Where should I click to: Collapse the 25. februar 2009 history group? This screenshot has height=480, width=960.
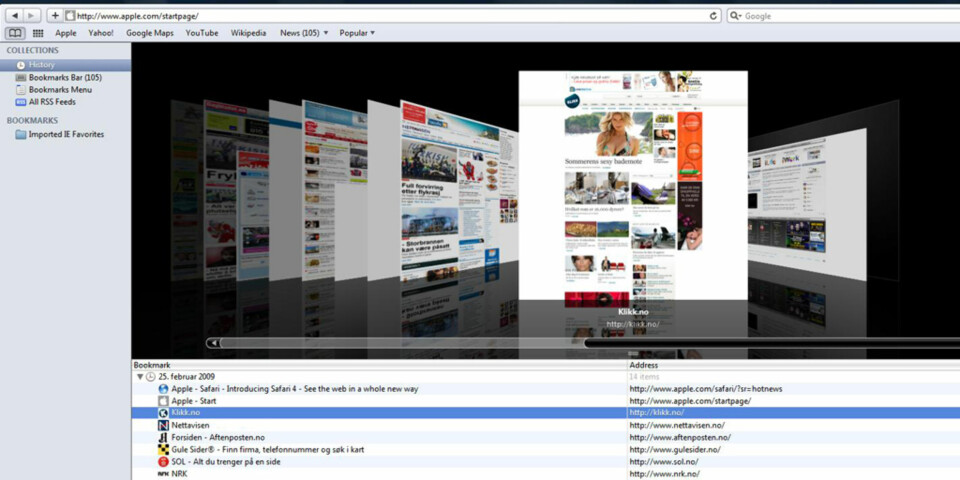pos(140,377)
